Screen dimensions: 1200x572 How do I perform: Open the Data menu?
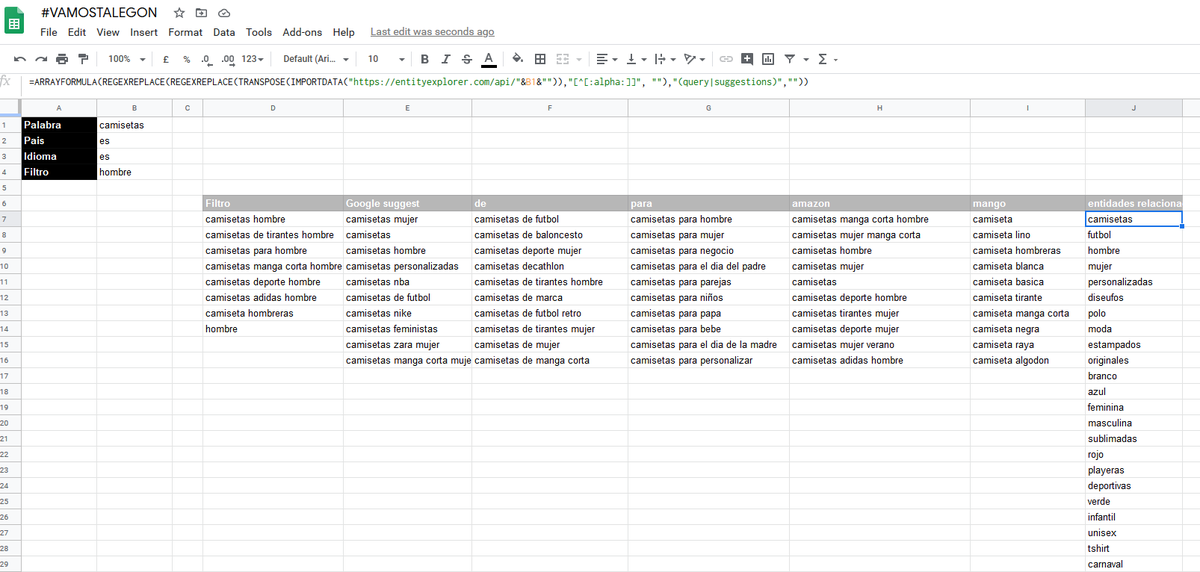pyautogui.click(x=224, y=32)
